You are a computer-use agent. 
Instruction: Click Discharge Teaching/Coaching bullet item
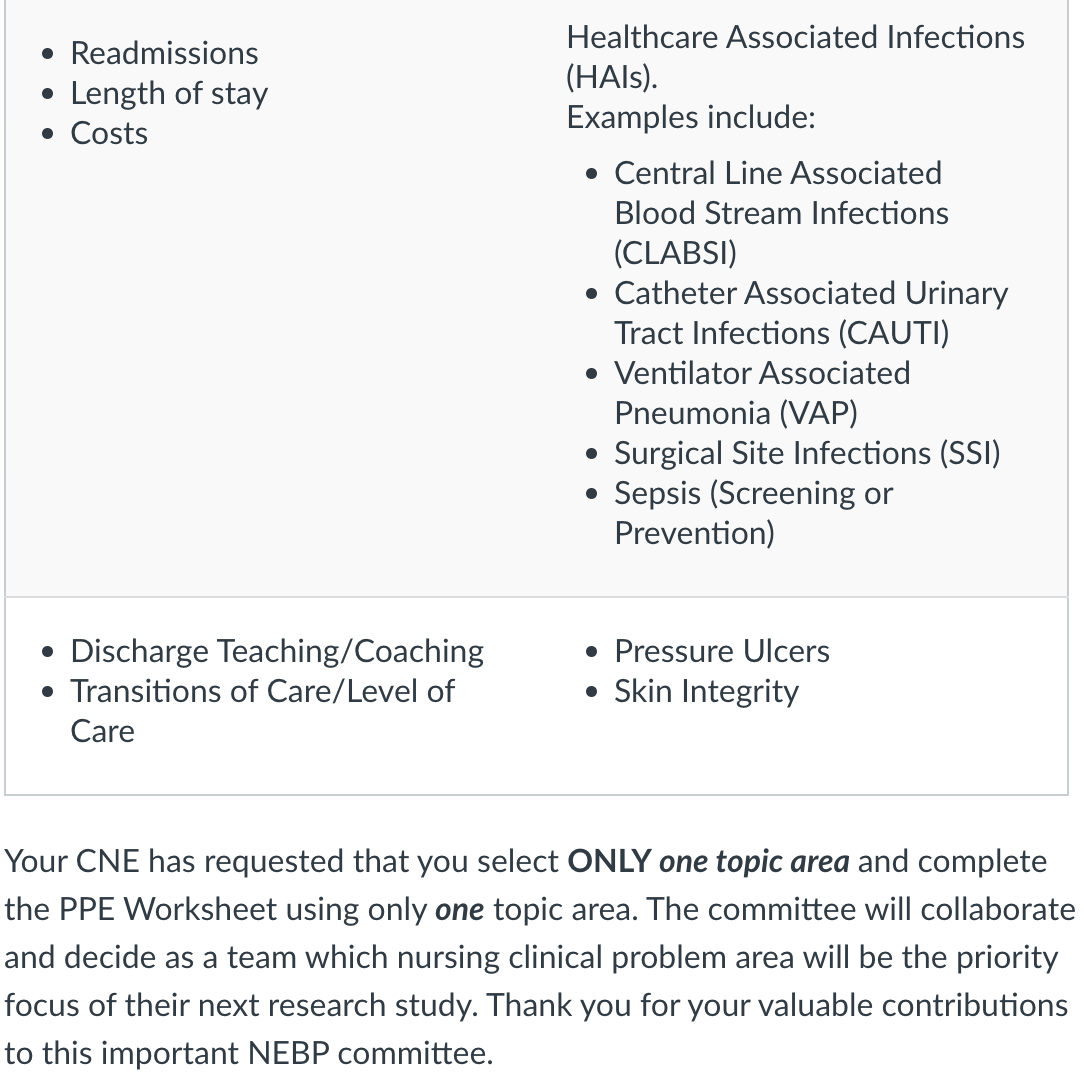tap(277, 652)
